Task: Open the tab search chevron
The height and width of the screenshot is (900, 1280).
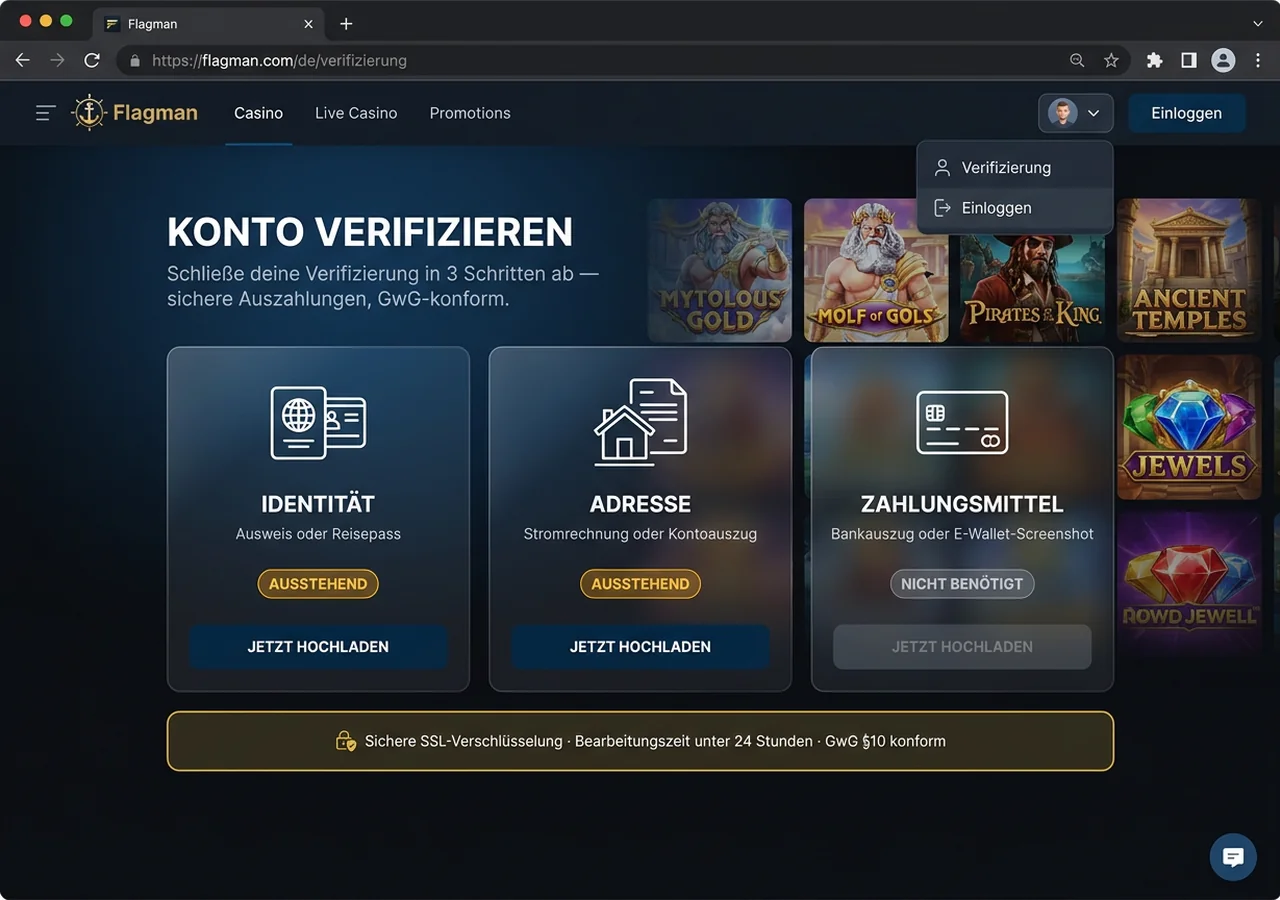Action: pyautogui.click(x=1258, y=24)
